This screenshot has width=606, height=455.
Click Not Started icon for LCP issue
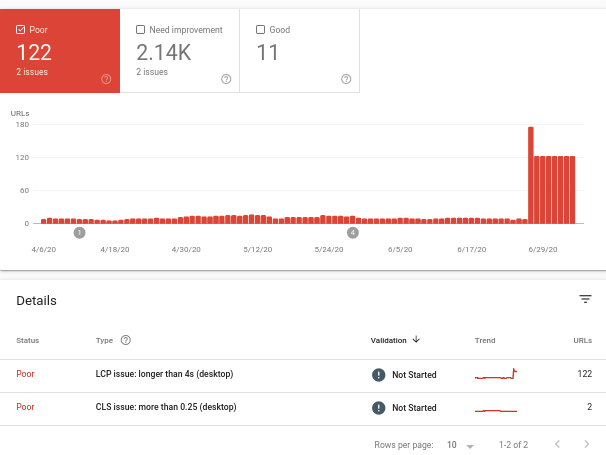coord(379,374)
